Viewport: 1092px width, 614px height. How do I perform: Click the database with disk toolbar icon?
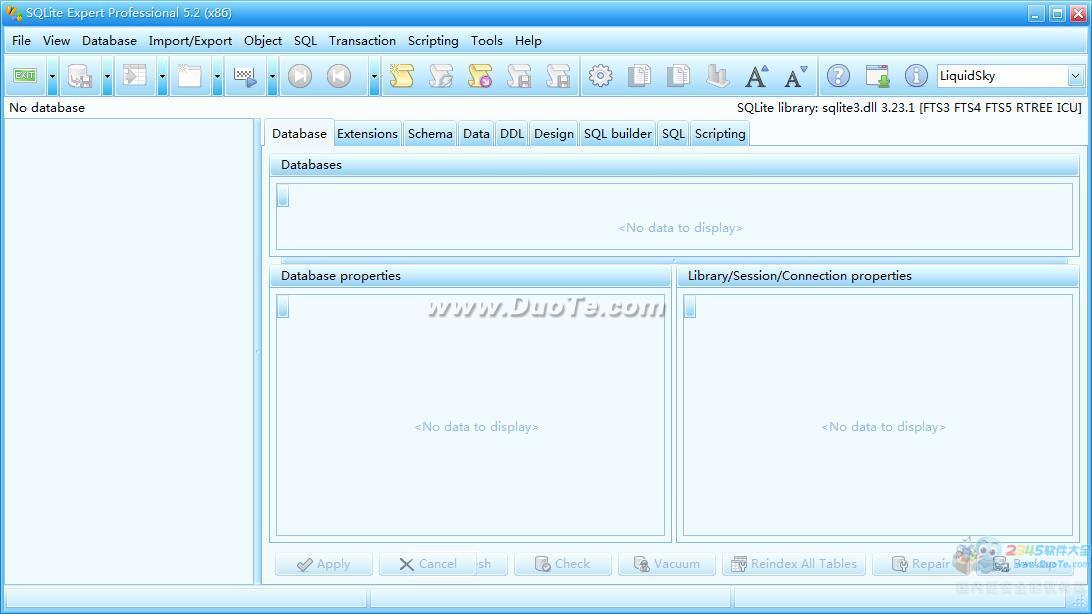coord(80,76)
